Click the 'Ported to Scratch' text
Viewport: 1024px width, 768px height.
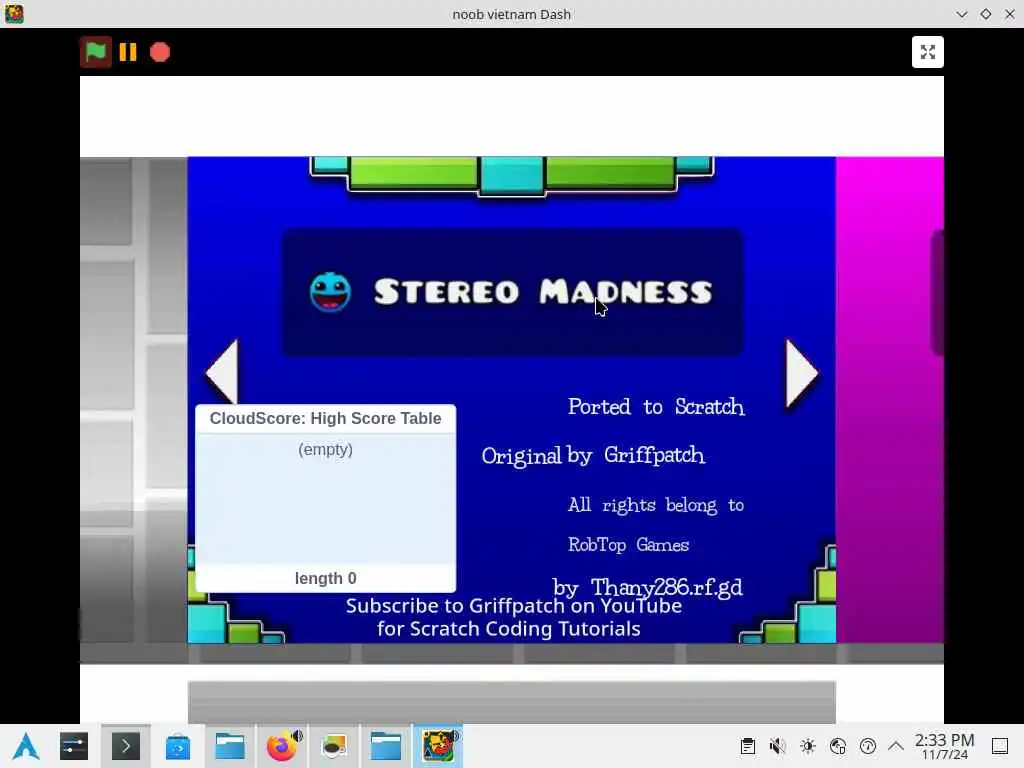656,407
